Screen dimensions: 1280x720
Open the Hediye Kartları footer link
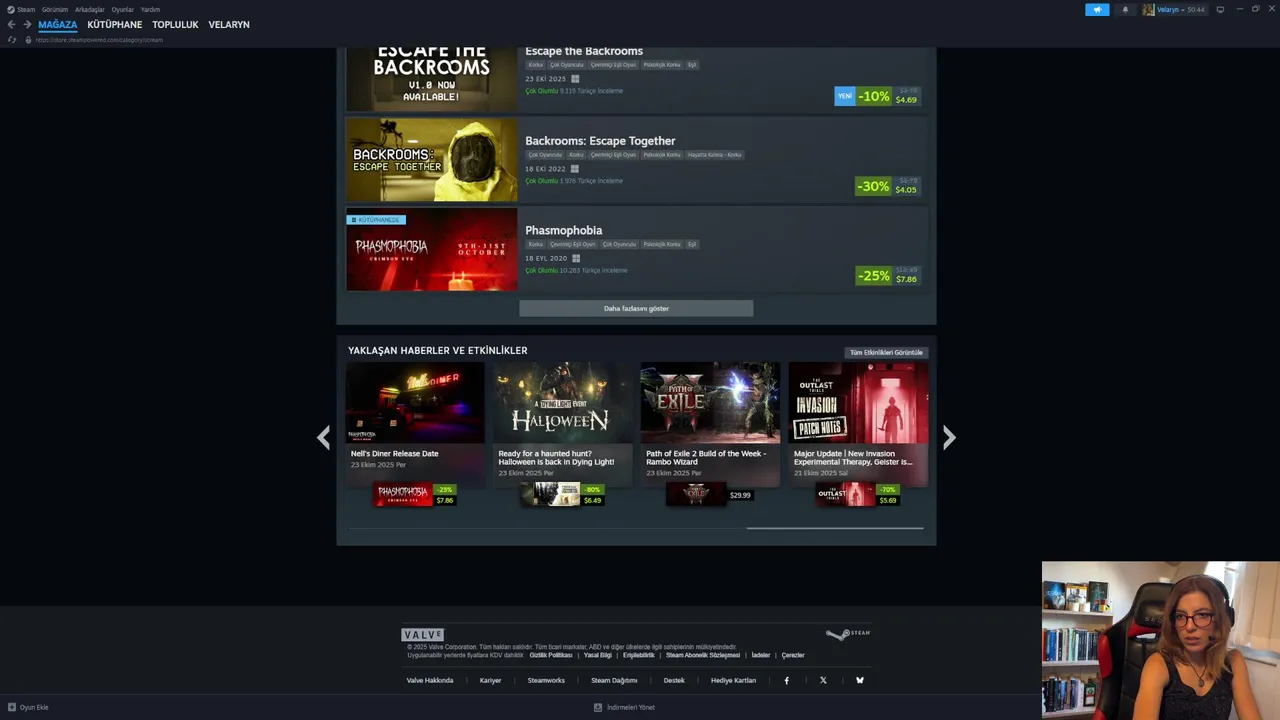coord(733,680)
